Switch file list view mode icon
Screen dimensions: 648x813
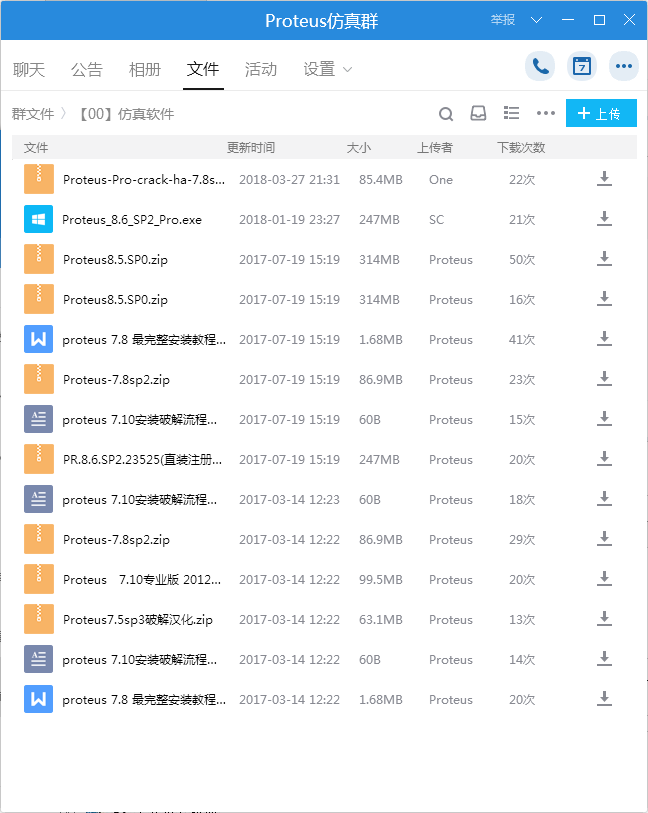click(x=511, y=113)
